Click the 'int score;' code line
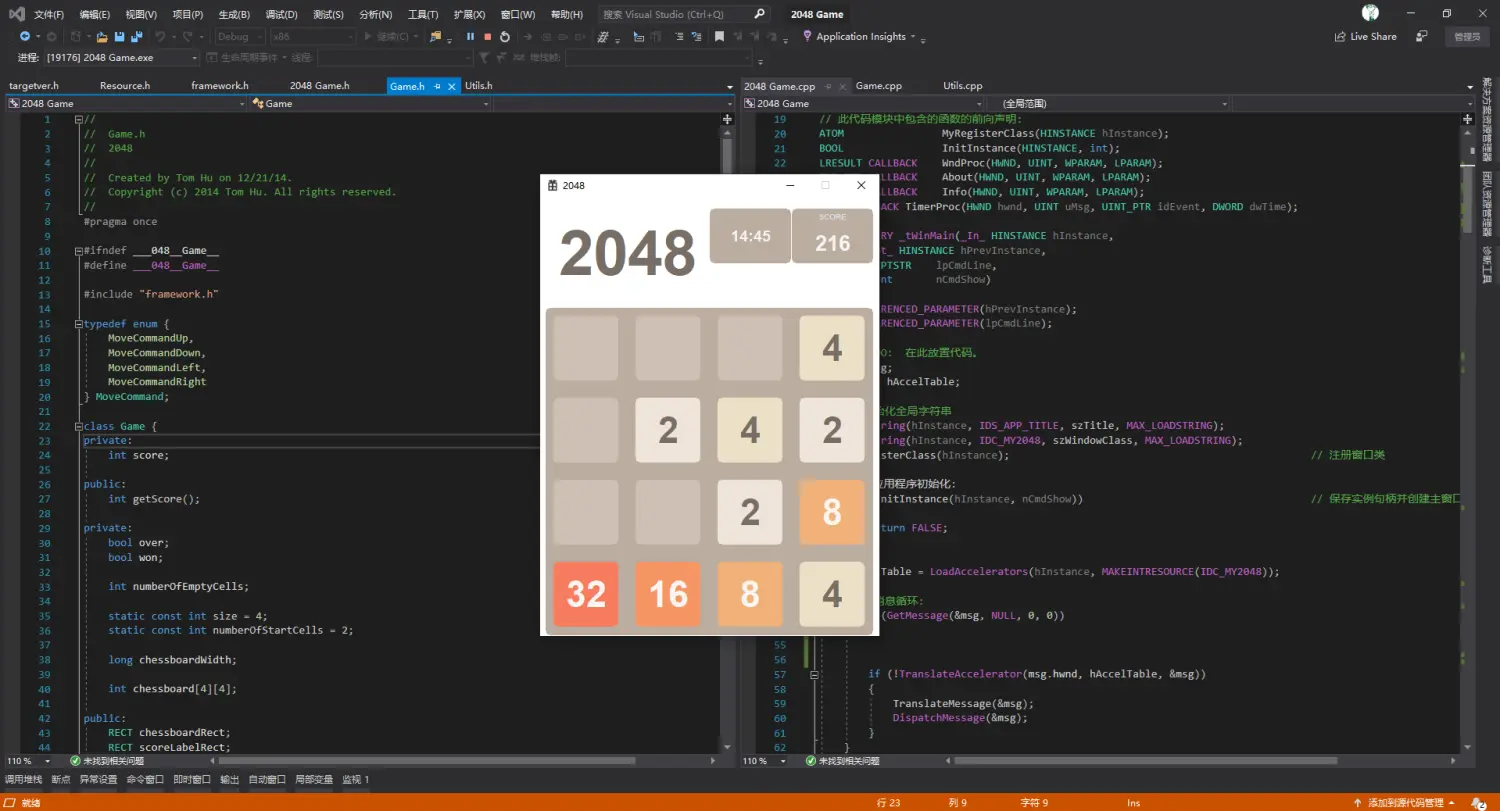This screenshot has height=811, width=1500. (x=138, y=455)
